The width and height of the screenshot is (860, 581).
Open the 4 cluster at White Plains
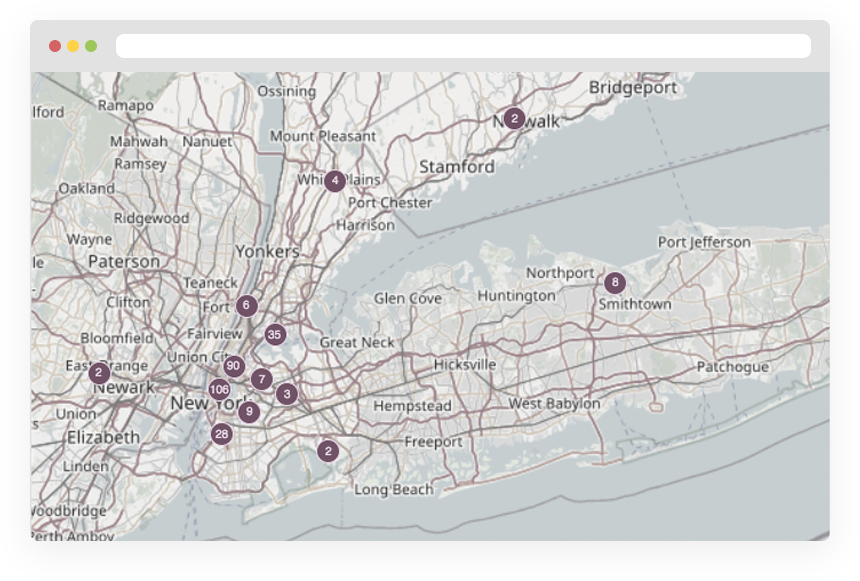(333, 181)
